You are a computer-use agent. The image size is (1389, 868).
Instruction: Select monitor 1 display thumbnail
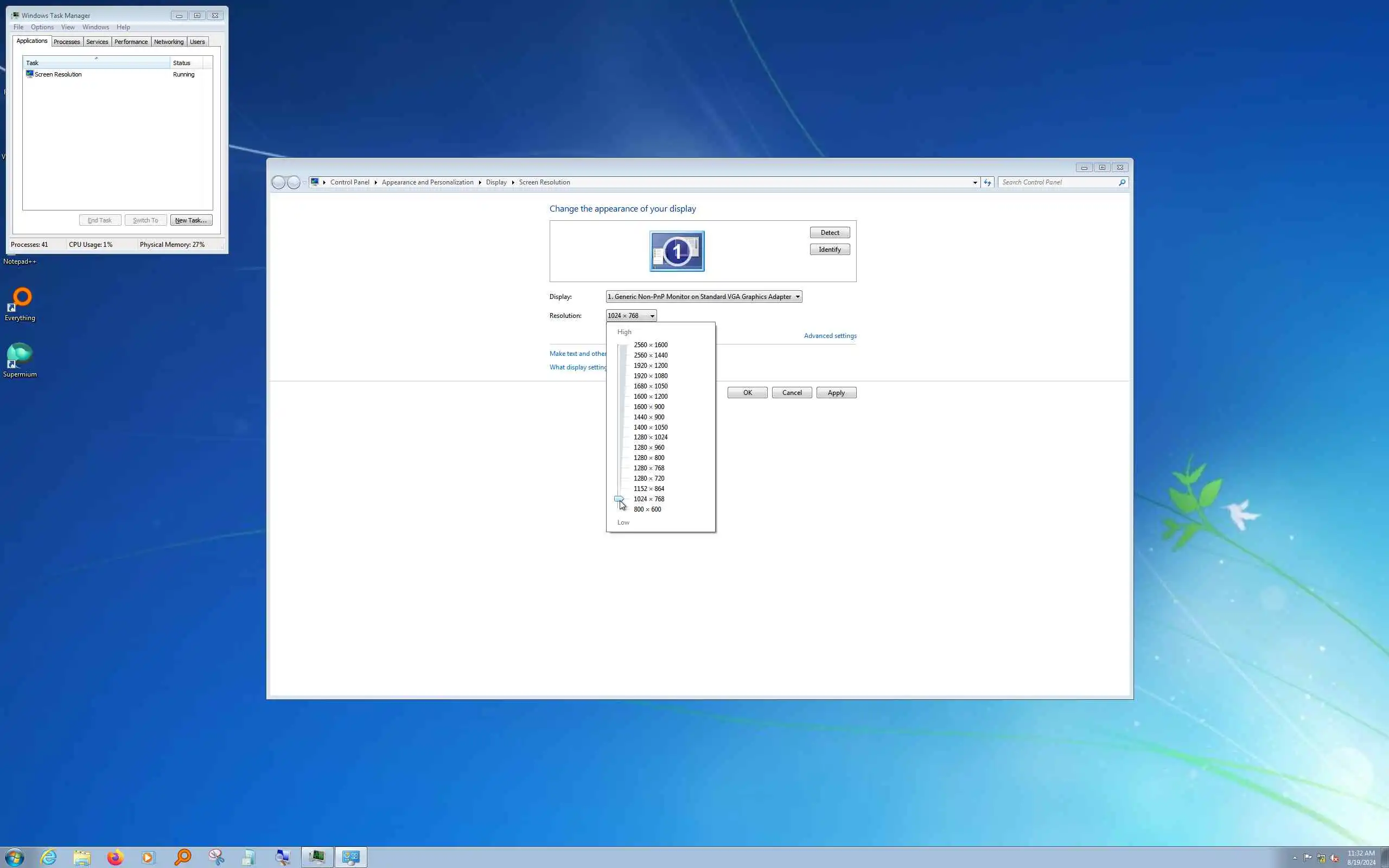(x=677, y=251)
